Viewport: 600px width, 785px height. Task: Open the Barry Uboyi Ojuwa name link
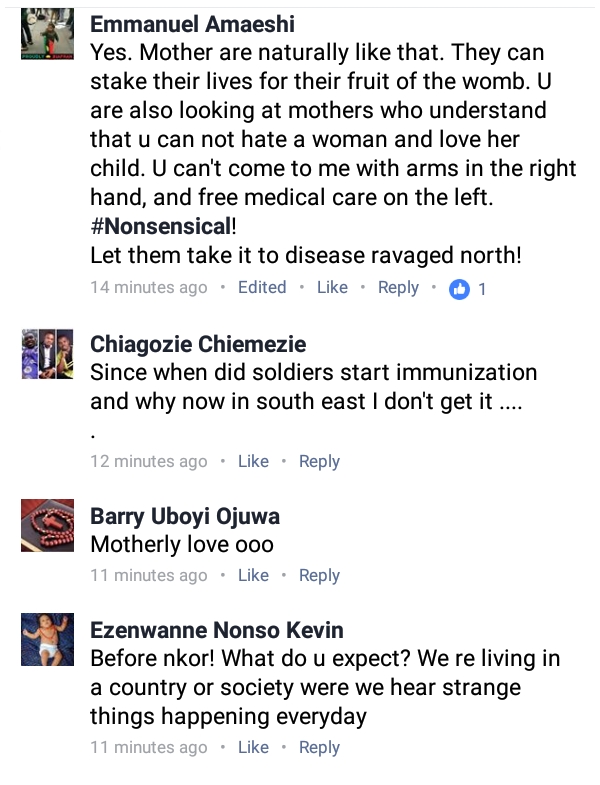185,516
